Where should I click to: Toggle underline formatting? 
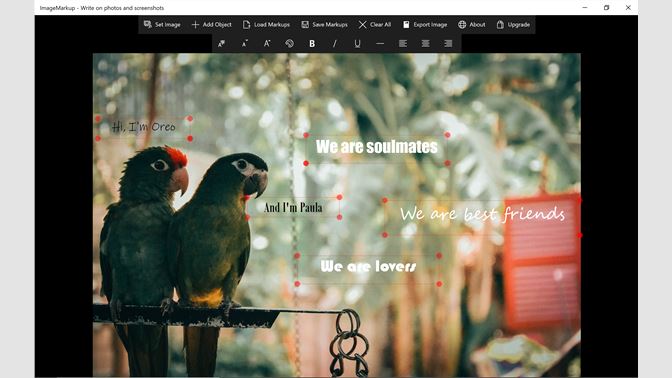tap(357, 43)
